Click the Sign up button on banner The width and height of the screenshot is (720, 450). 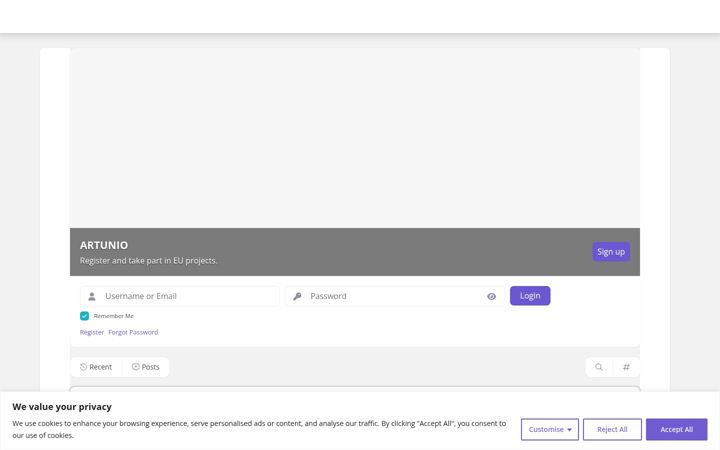click(x=611, y=252)
